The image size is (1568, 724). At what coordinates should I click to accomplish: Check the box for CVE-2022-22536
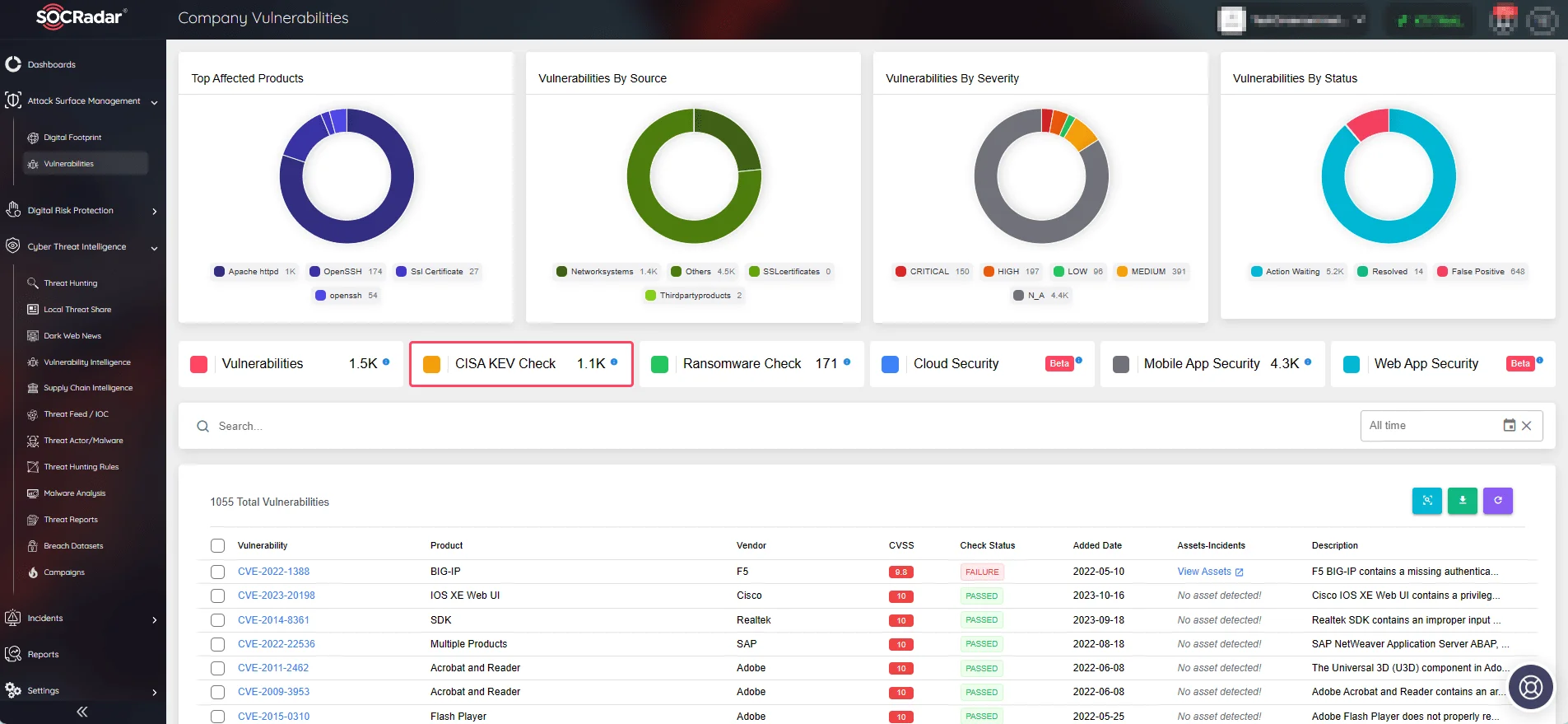217,644
